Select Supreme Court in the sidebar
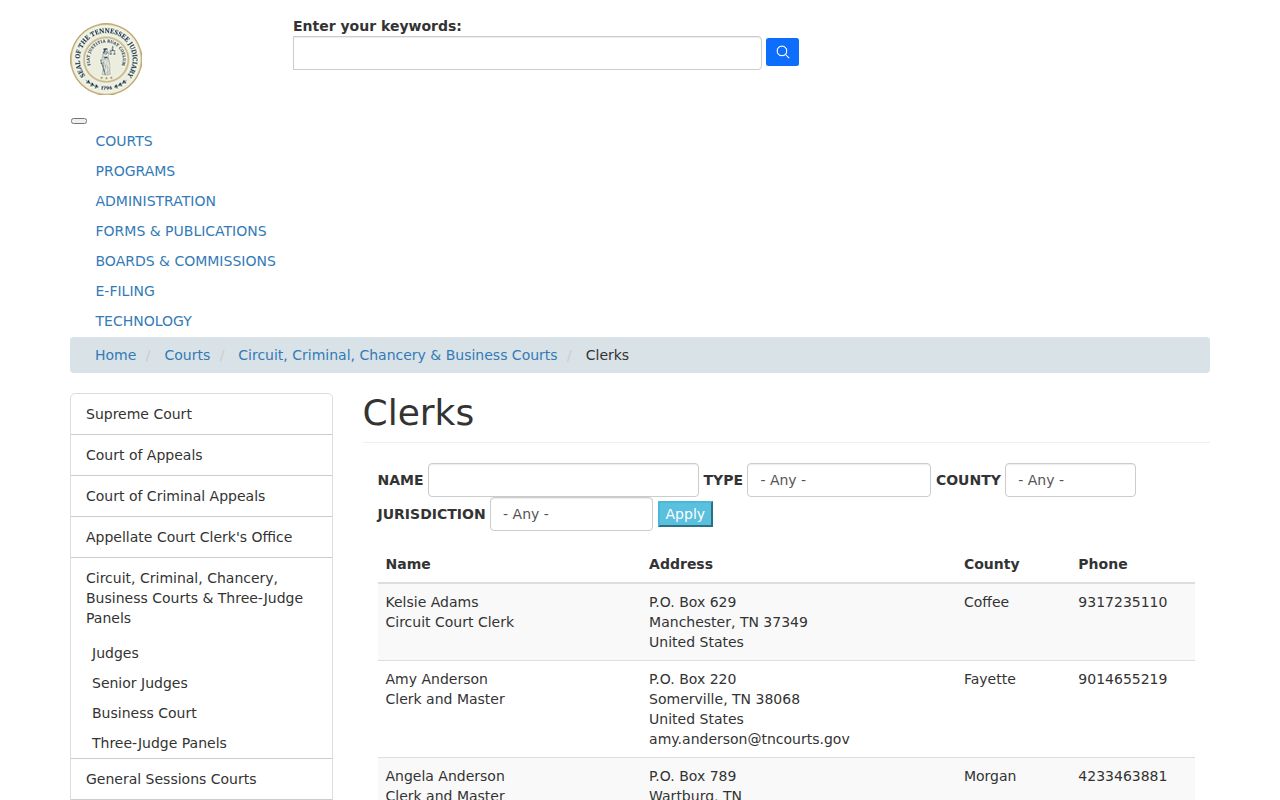 [x=201, y=414]
